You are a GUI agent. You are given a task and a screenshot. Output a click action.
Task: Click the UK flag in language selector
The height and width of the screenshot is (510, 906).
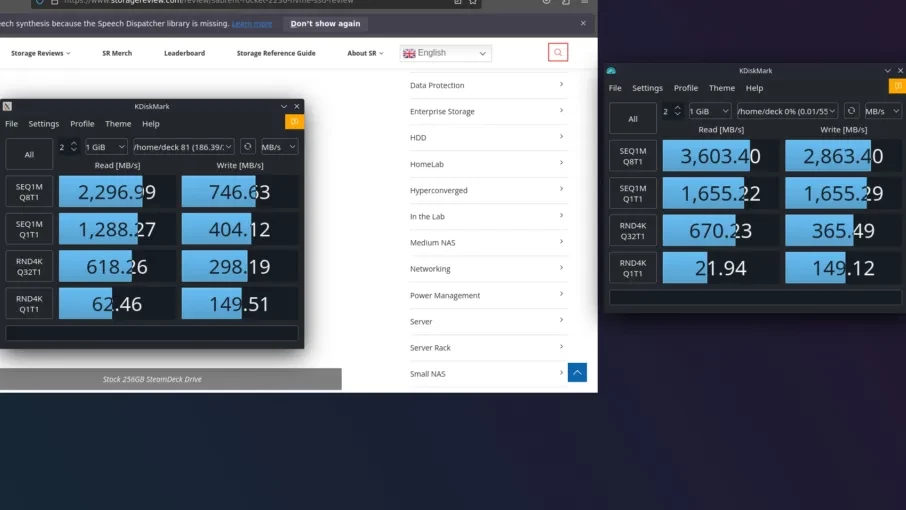[x=409, y=53]
